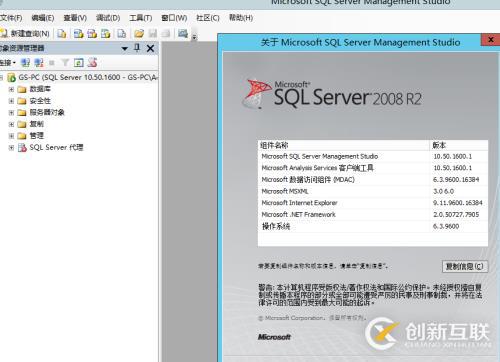Viewport: 500px width, 362px height.
Task: Refresh the Object Explorer tree
Action: click(x=79, y=62)
